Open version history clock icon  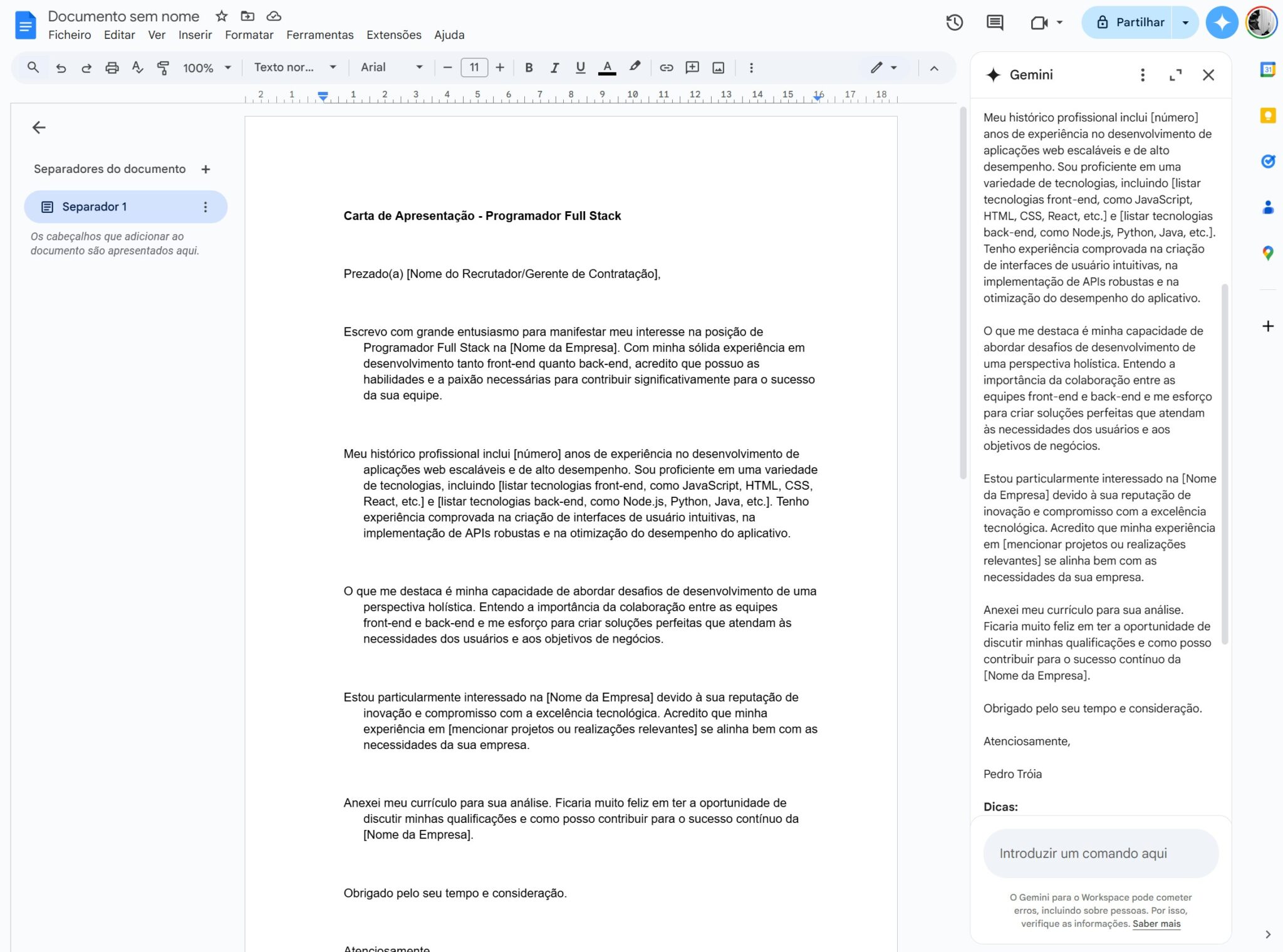(954, 23)
